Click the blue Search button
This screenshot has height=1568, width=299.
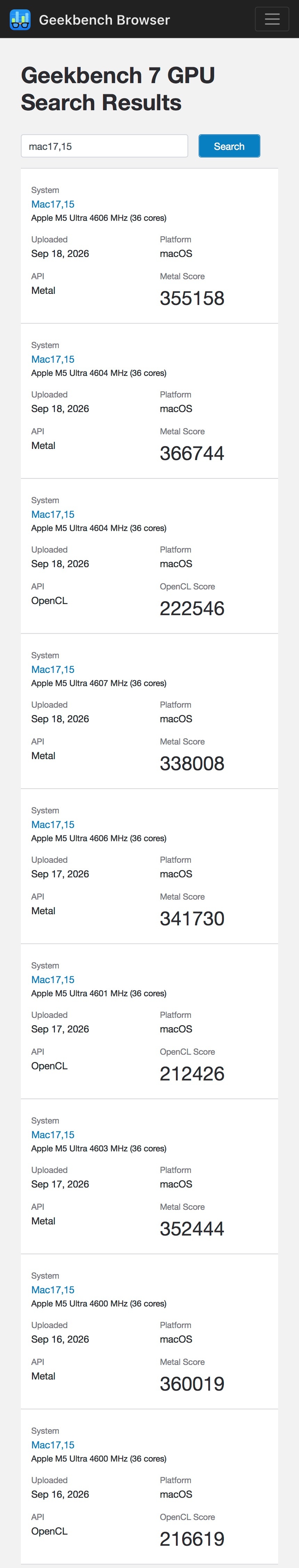(x=229, y=146)
